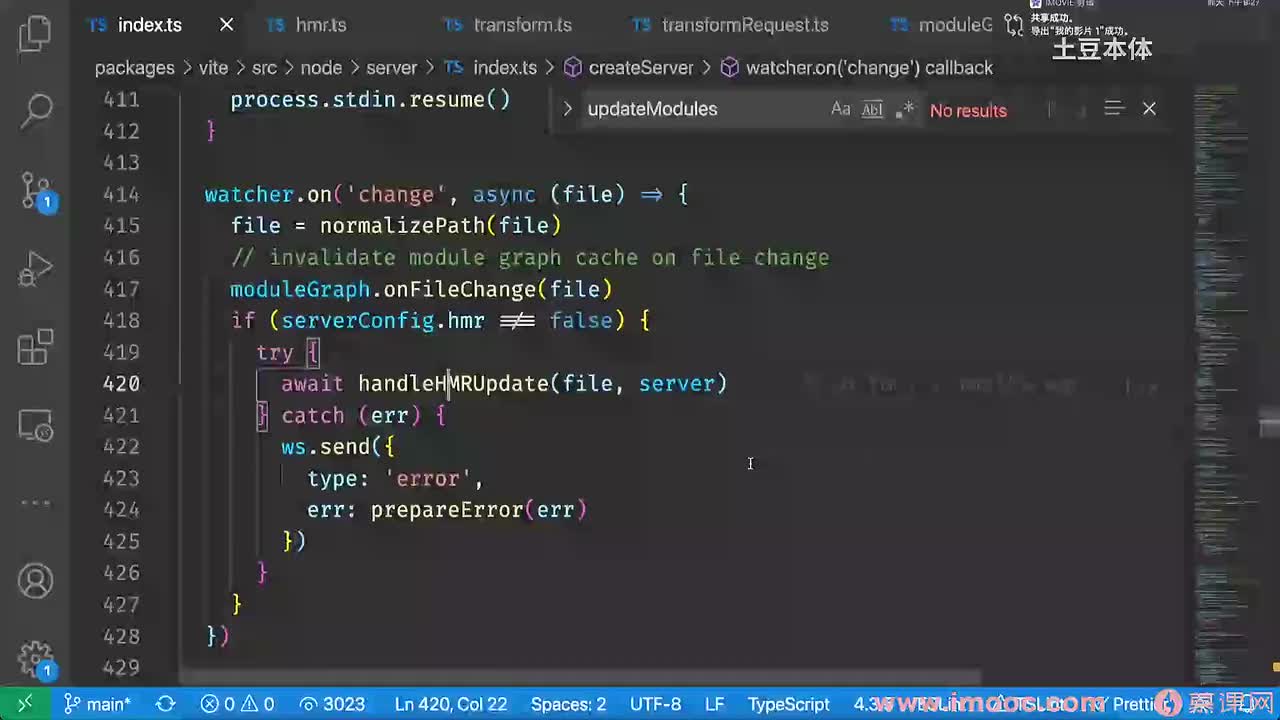This screenshot has width=1280, height=720.
Task: Click the 'error' string on line 423
Action: pos(428,479)
